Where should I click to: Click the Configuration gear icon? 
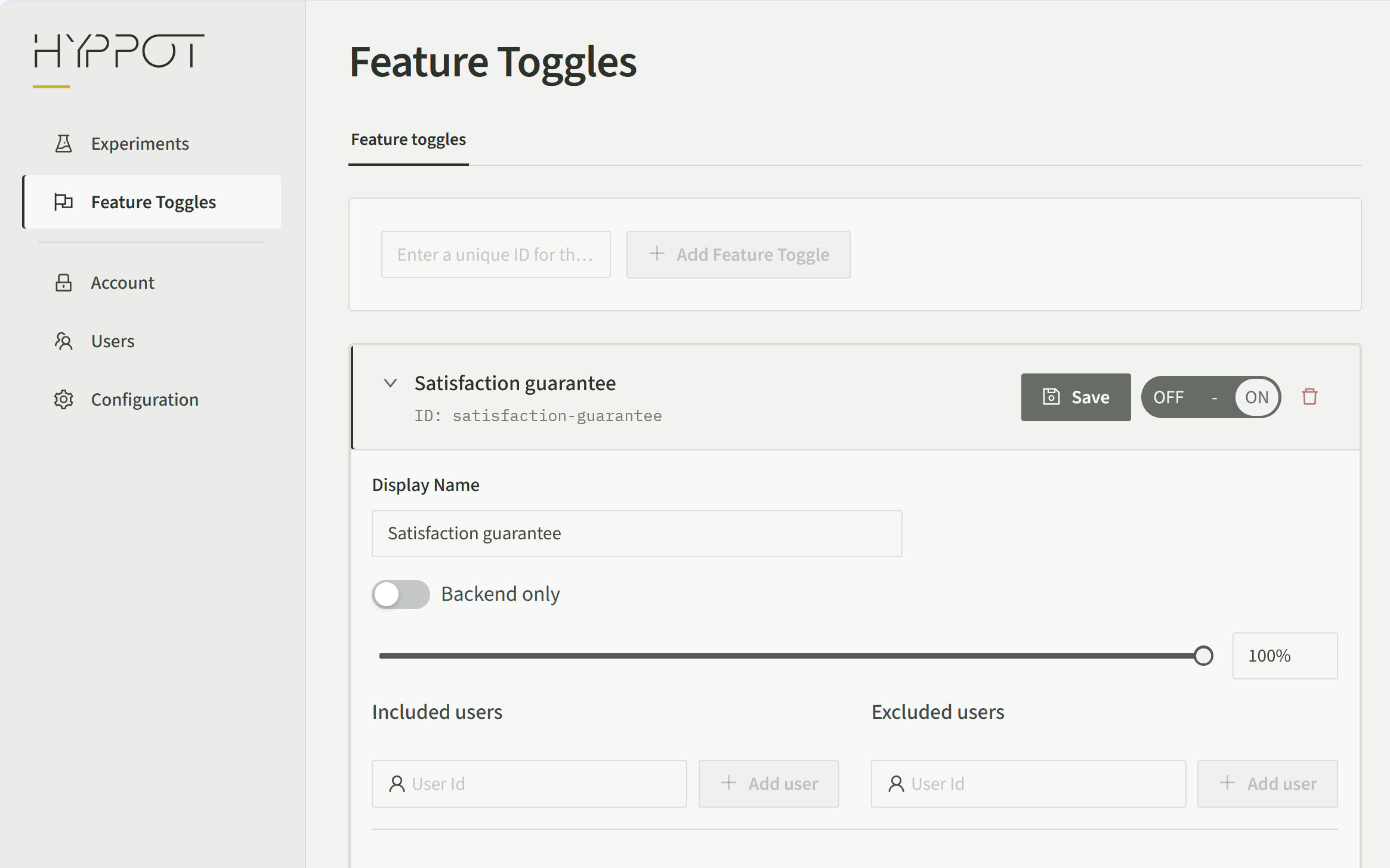point(64,400)
